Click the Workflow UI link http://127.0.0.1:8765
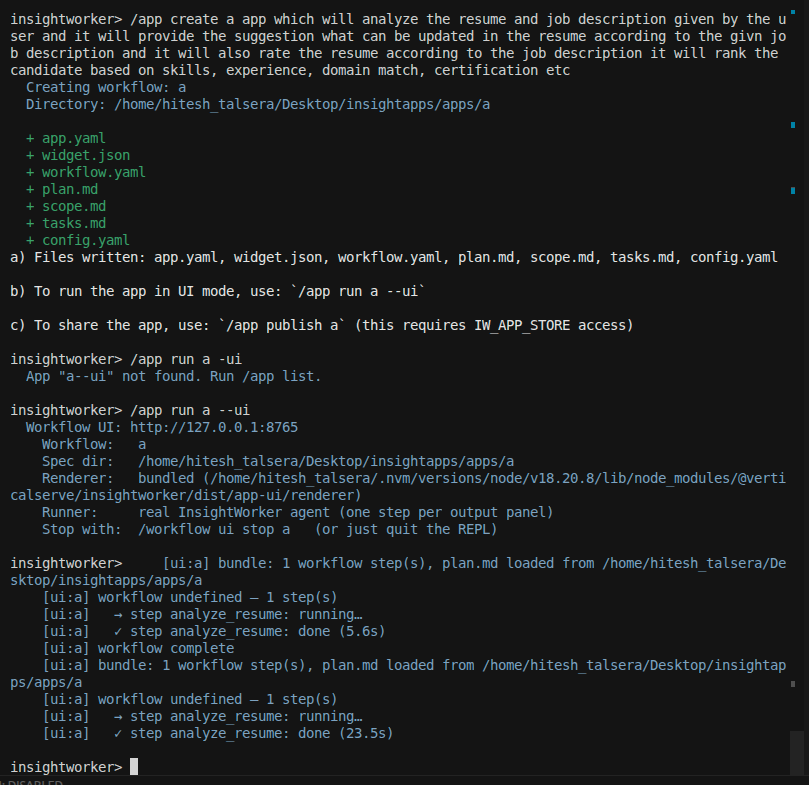Image resolution: width=809 pixels, height=785 pixels. coord(214,427)
